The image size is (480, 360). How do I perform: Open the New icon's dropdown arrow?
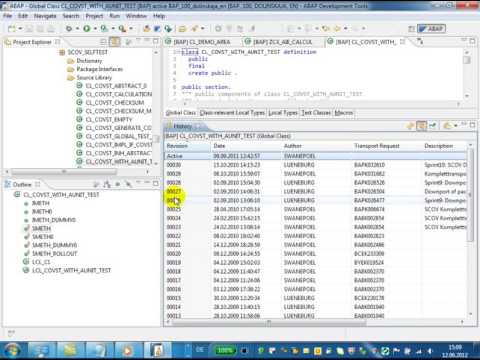pos(20,29)
